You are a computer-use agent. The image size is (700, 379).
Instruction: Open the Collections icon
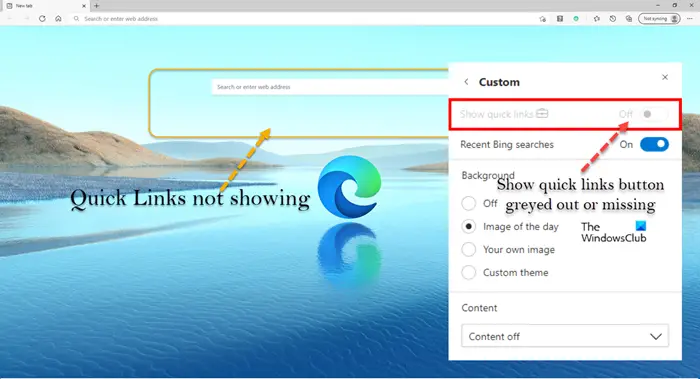point(629,19)
